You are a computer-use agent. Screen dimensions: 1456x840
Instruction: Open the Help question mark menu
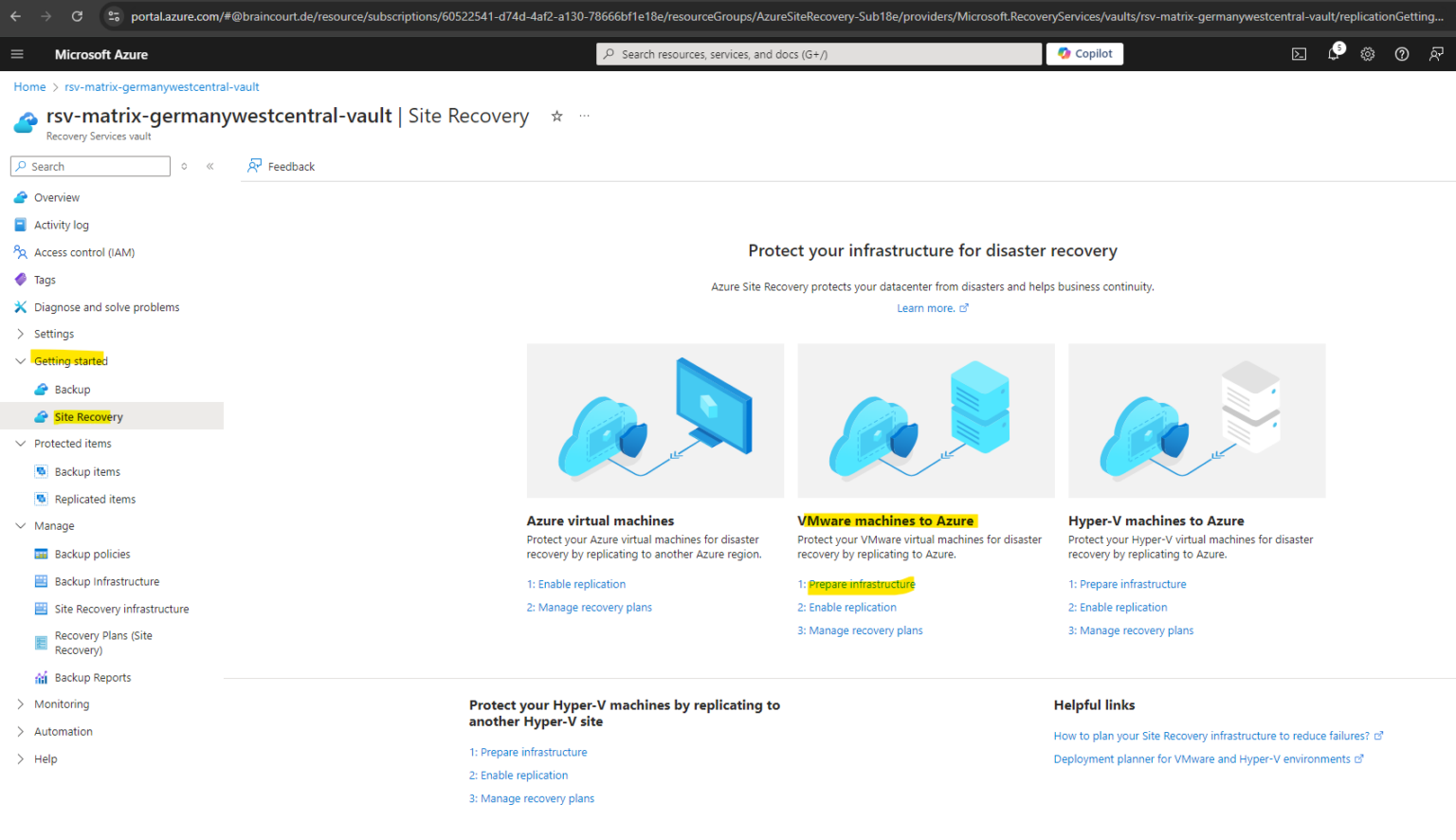1401,54
